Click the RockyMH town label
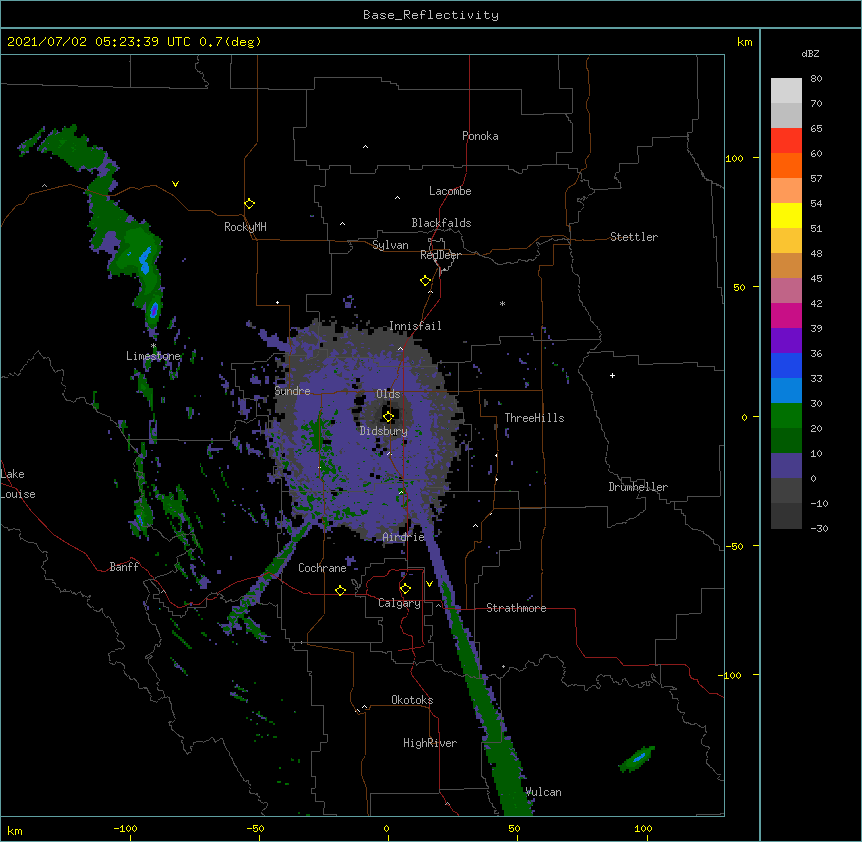This screenshot has height=842, width=862. coord(245,227)
